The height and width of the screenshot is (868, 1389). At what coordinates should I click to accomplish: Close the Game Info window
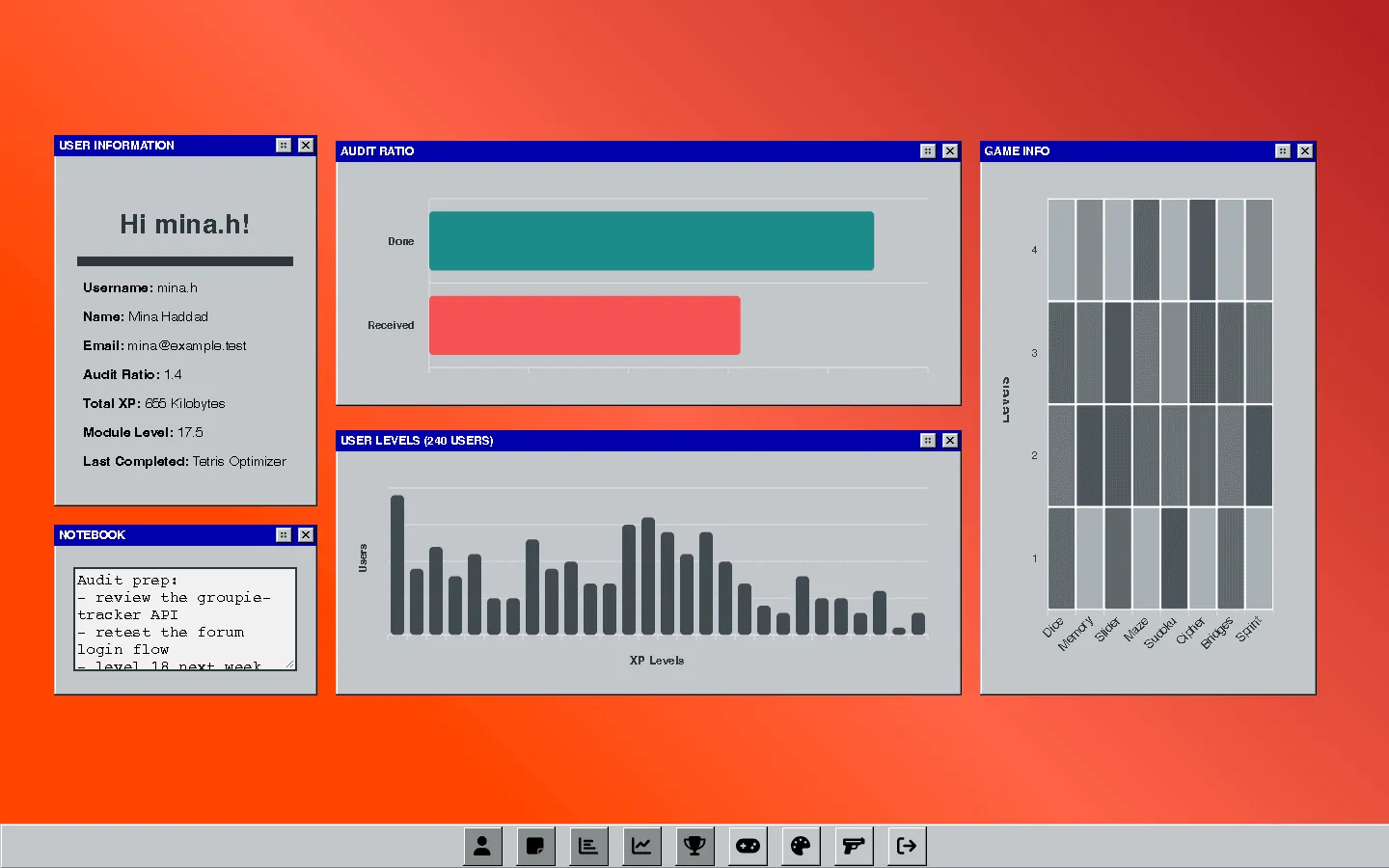[1305, 150]
